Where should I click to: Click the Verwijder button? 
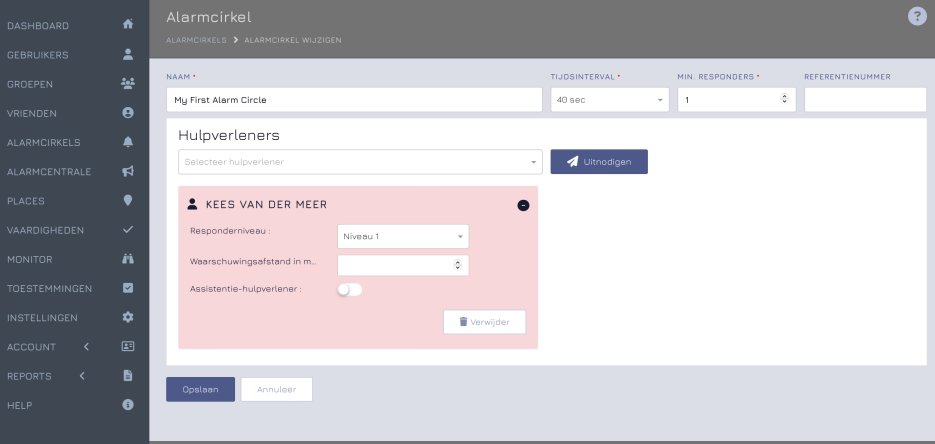point(484,322)
